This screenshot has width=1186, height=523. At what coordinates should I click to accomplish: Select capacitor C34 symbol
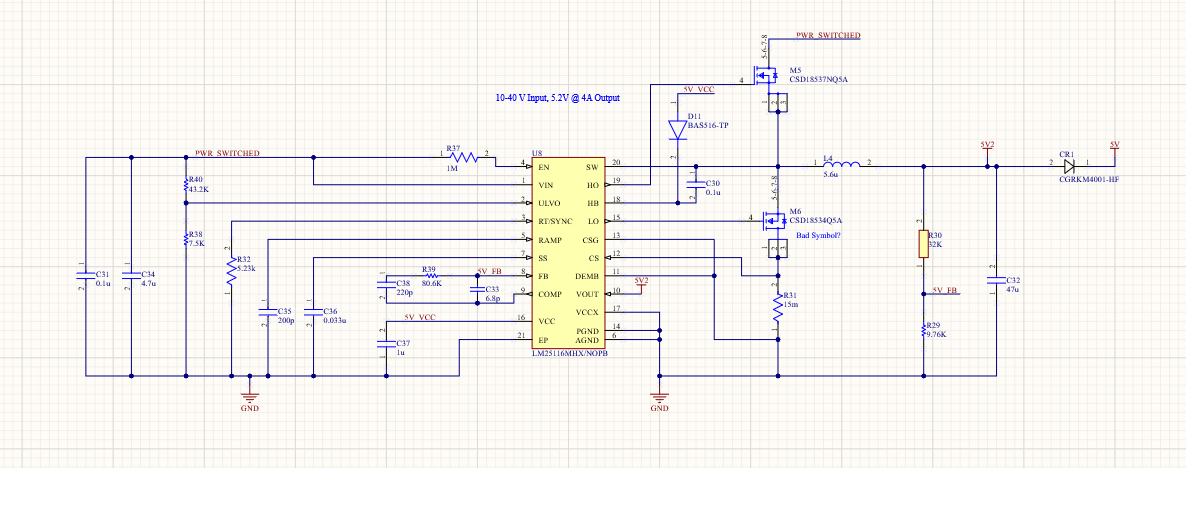[x=131, y=276]
